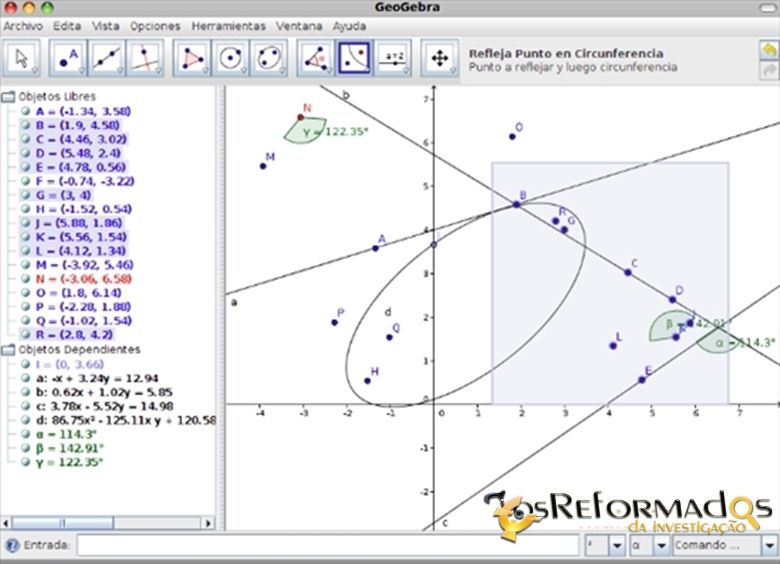Image resolution: width=780 pixels, height=564 pixels.
Task: Click the Entrada input field
Action: coord(328,546)
